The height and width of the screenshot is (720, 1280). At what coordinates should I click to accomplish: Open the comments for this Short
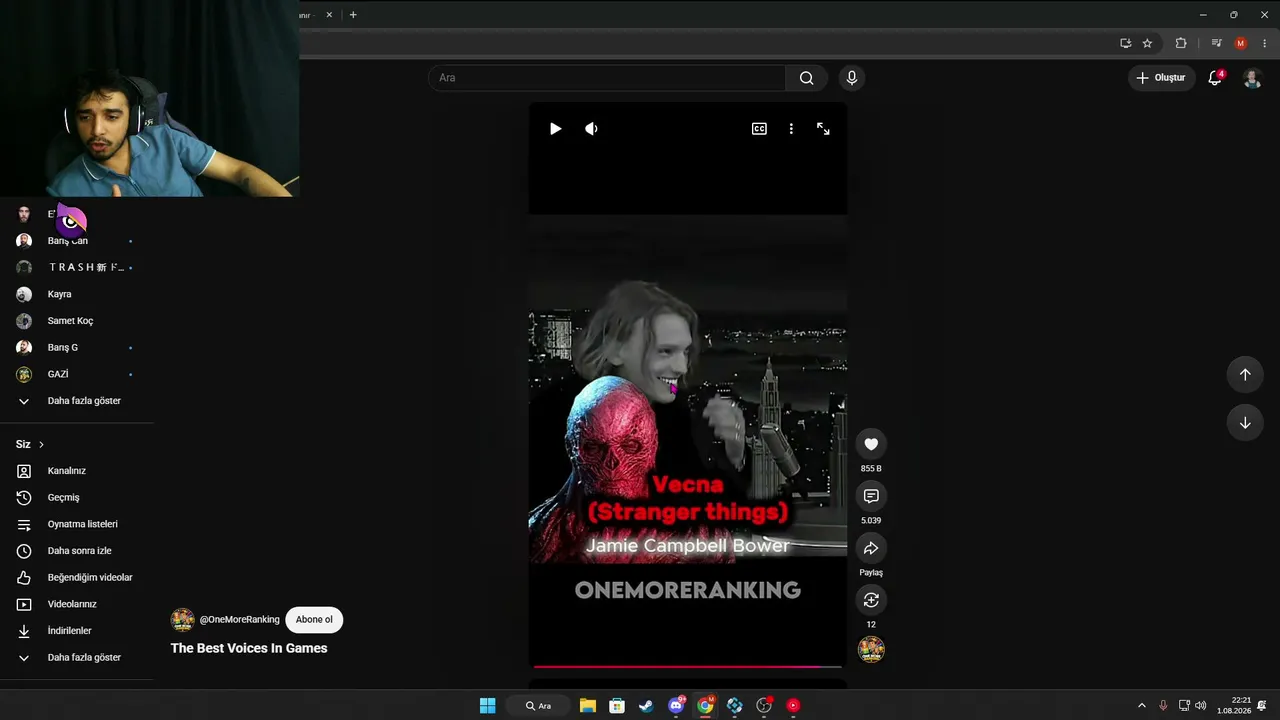871,496
